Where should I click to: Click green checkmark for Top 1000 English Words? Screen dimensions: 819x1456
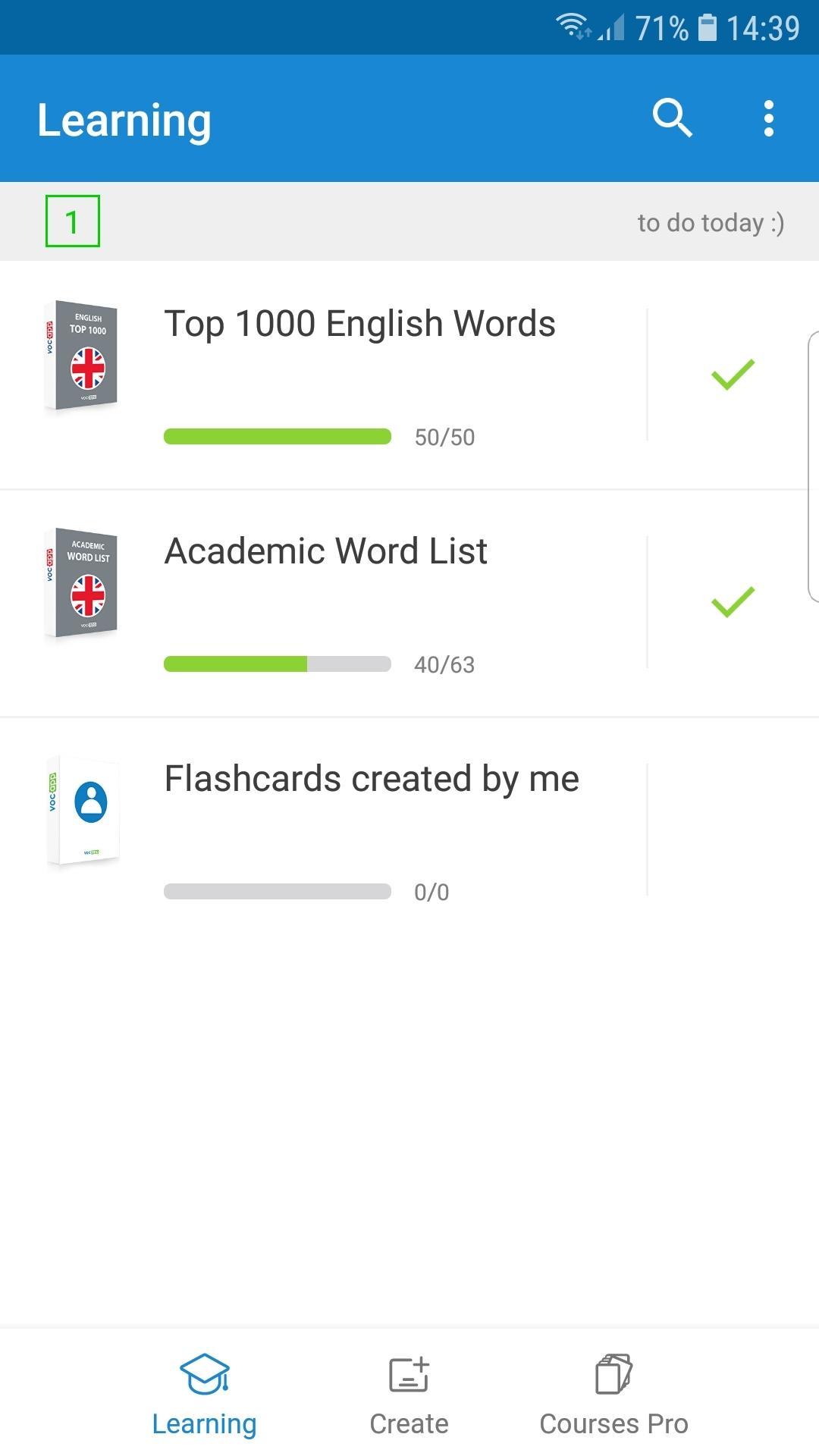(733, 375)
